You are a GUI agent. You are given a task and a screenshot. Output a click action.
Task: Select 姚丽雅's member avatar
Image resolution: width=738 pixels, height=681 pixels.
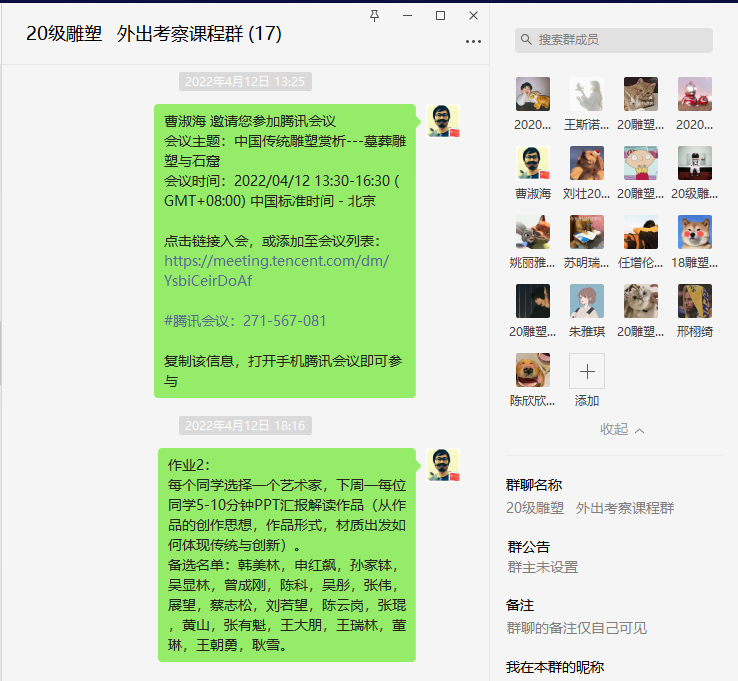point(533,232)
